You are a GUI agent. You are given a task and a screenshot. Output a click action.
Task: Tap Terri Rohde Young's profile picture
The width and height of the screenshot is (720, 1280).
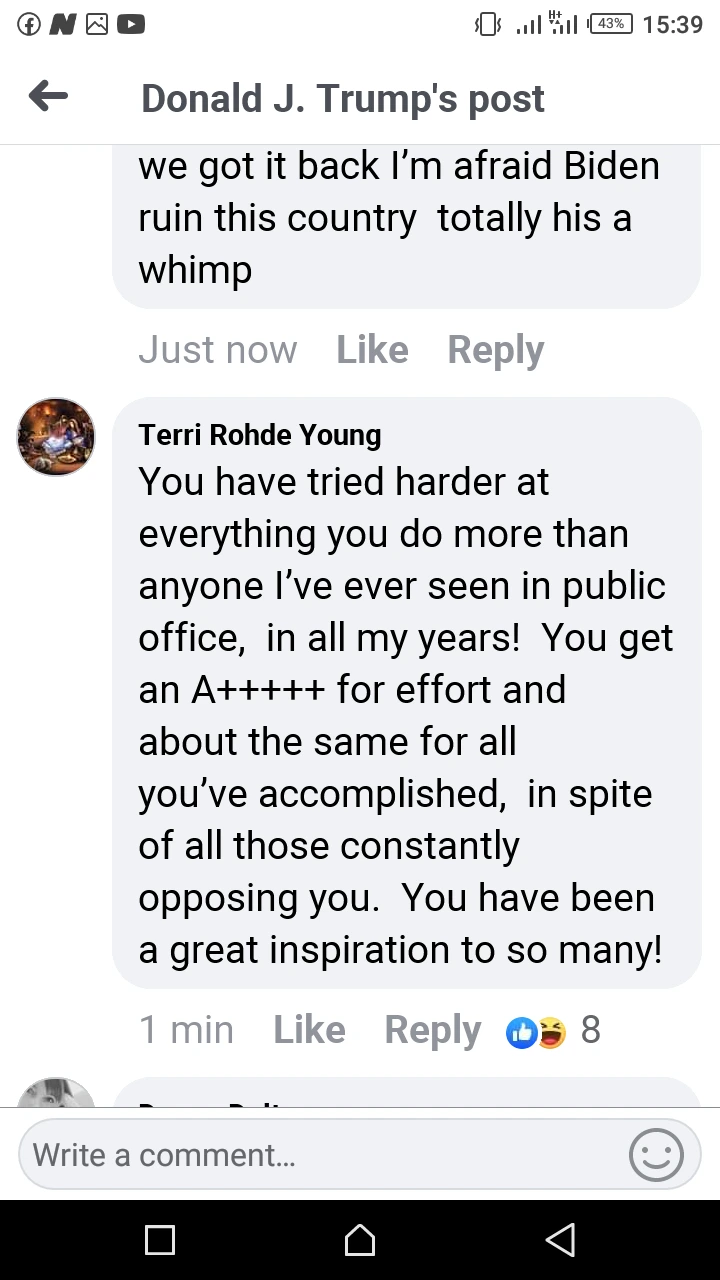[x=56, y=436]
